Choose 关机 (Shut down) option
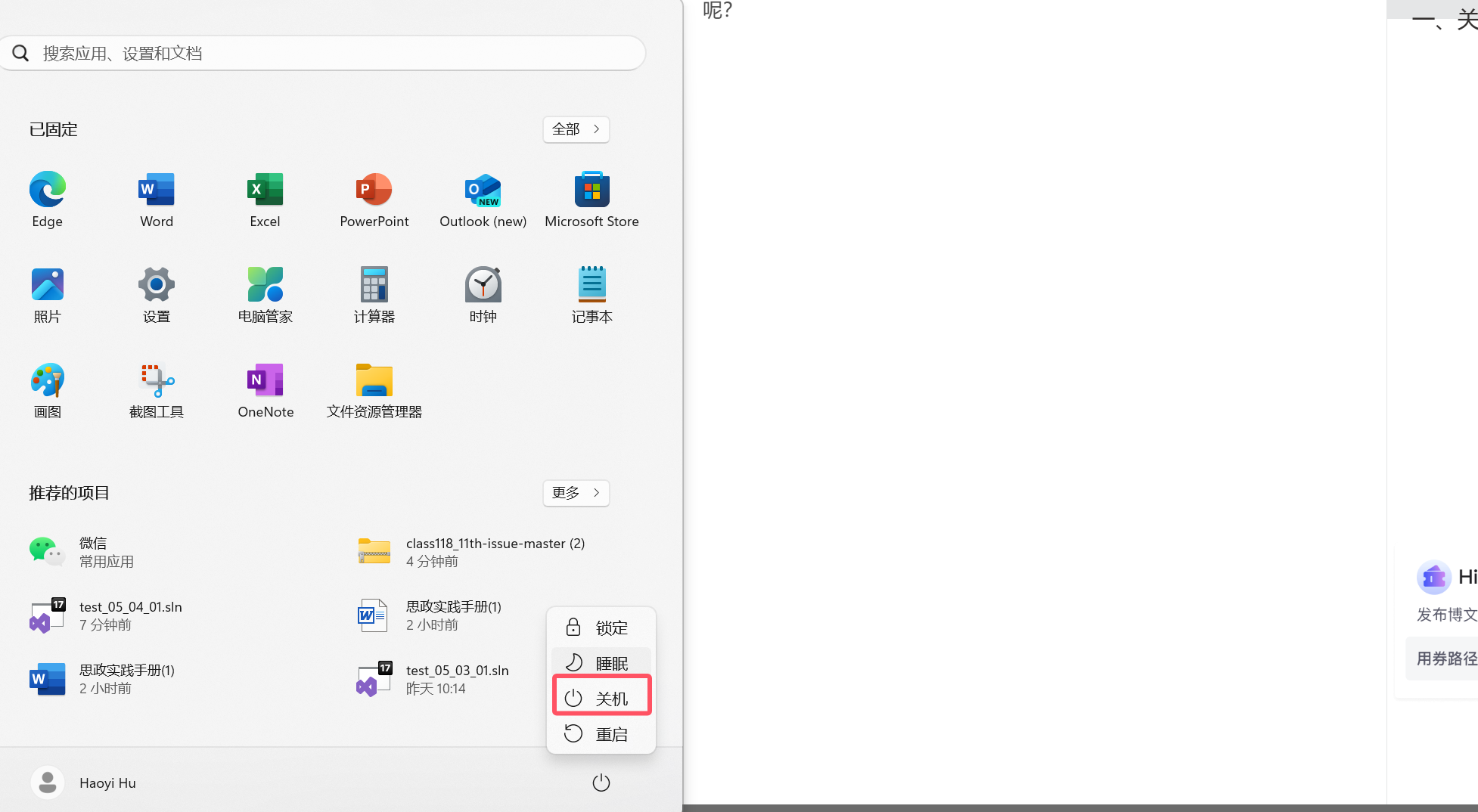 point(601,699)
